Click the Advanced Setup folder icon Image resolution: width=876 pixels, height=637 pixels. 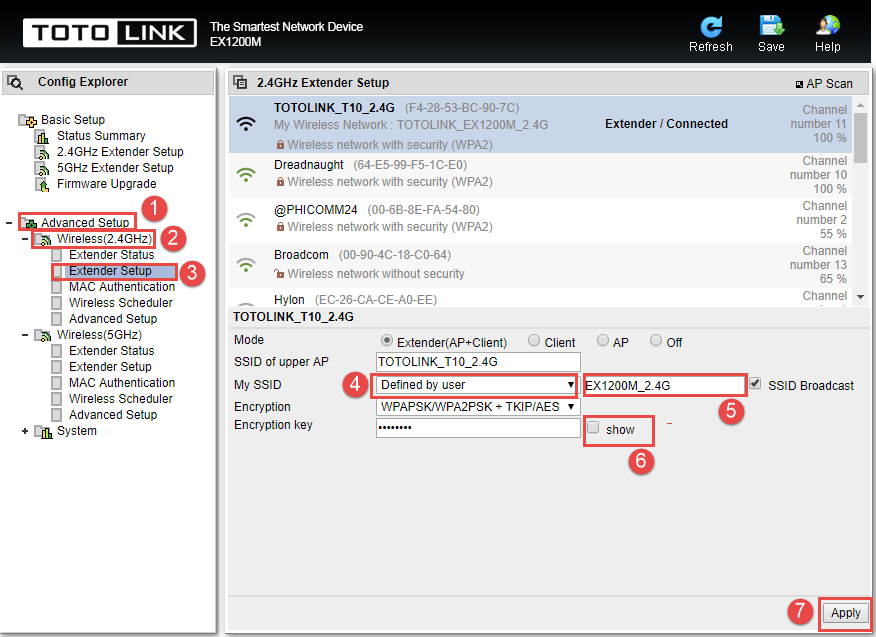pos(29,223)
